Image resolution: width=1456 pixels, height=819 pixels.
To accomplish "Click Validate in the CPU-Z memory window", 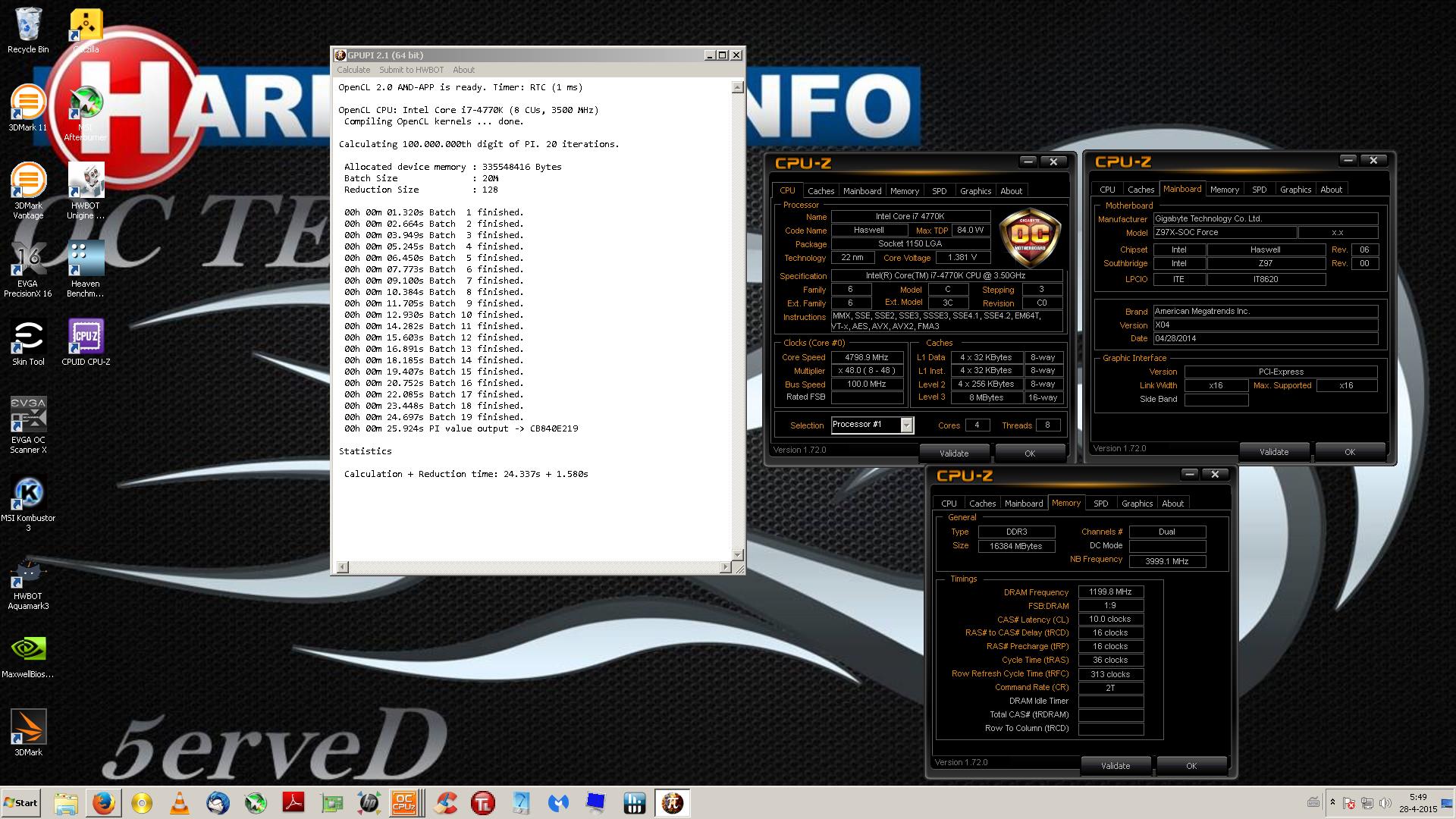I will point(1116,765).
